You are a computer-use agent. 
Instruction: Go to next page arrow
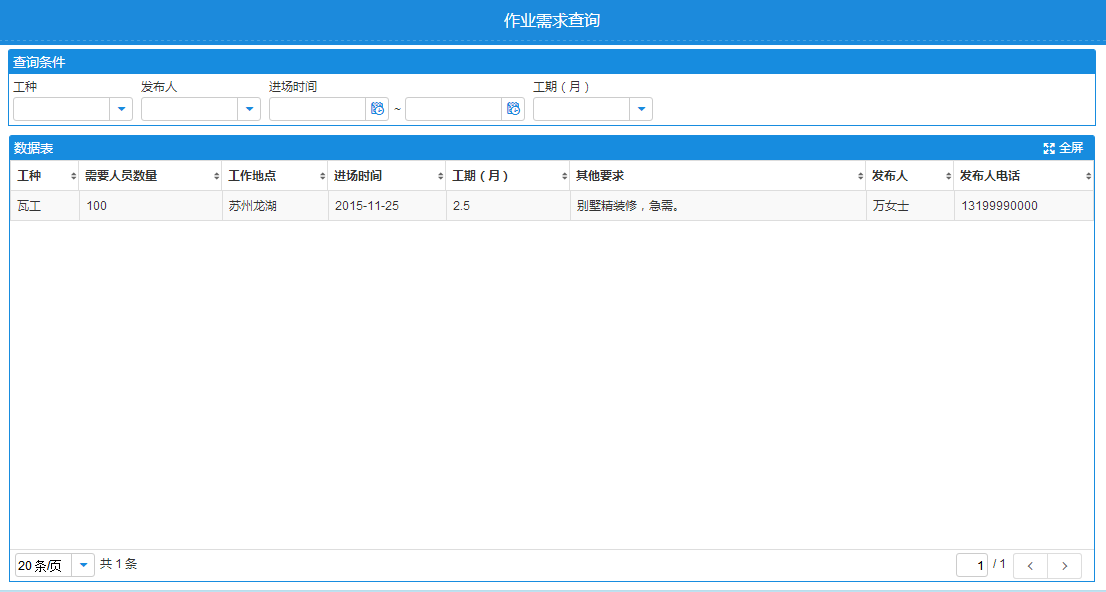(1064, 566)
